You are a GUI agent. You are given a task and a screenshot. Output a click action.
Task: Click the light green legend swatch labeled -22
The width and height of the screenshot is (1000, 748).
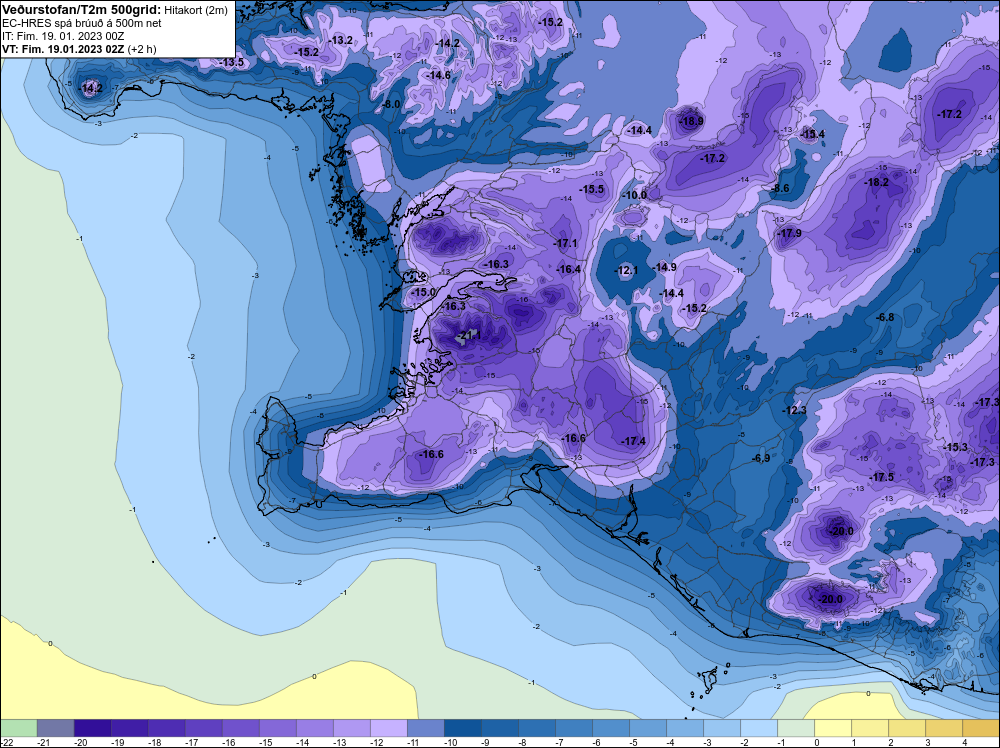pyautogui.click(x=19, y=728)
